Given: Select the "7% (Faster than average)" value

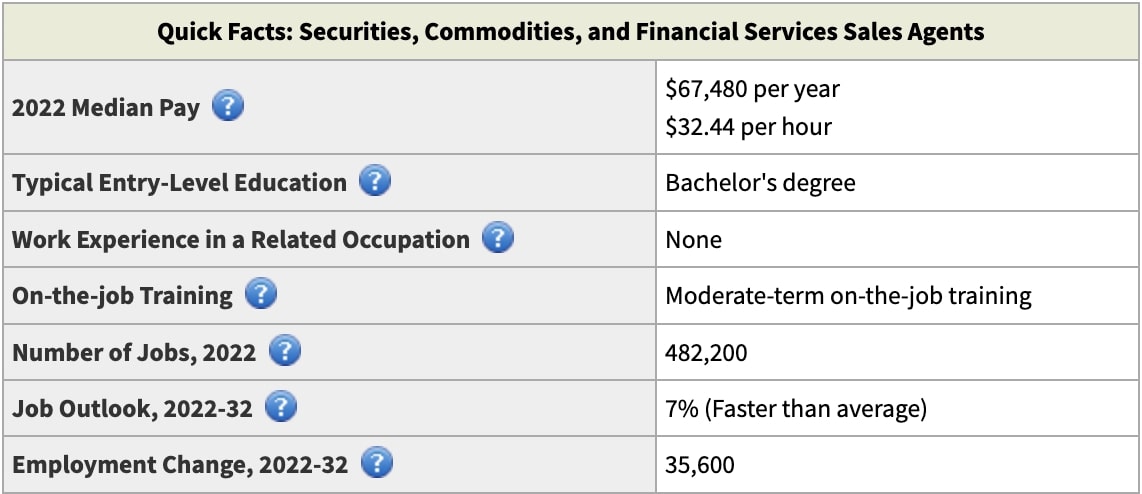Looking at the screenshot, I should click(796, 408).
